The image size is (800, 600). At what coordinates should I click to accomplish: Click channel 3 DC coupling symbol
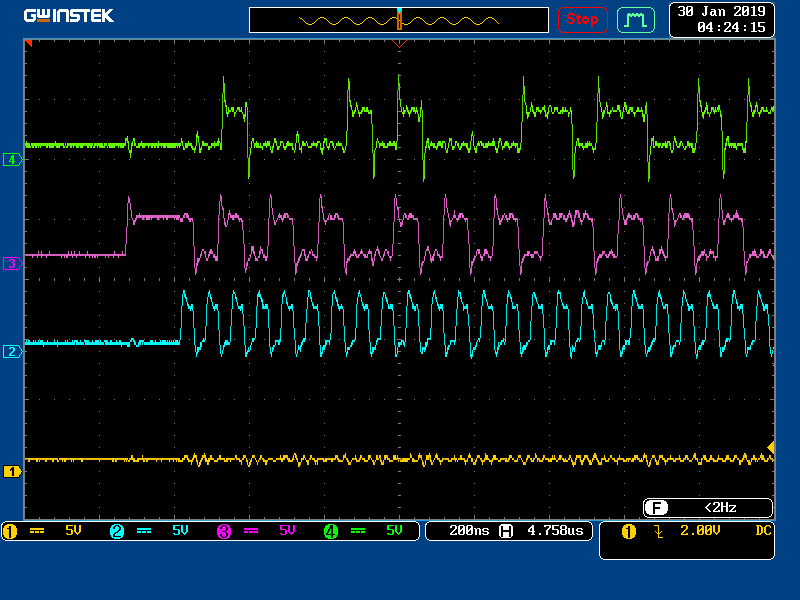click(x=251, y=531)
